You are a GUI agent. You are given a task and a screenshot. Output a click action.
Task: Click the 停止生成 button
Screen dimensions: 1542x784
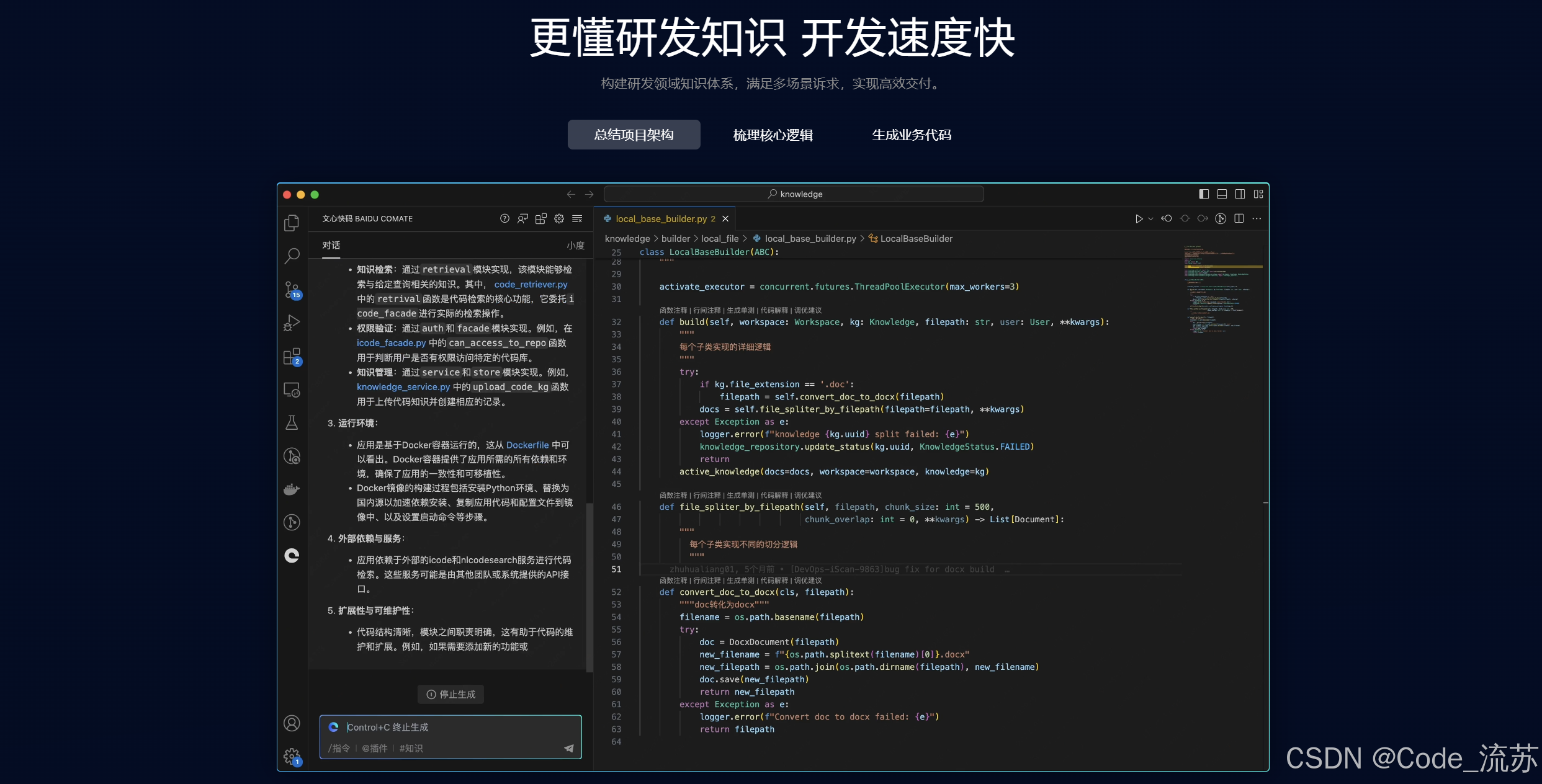click(x=450, y=694)
